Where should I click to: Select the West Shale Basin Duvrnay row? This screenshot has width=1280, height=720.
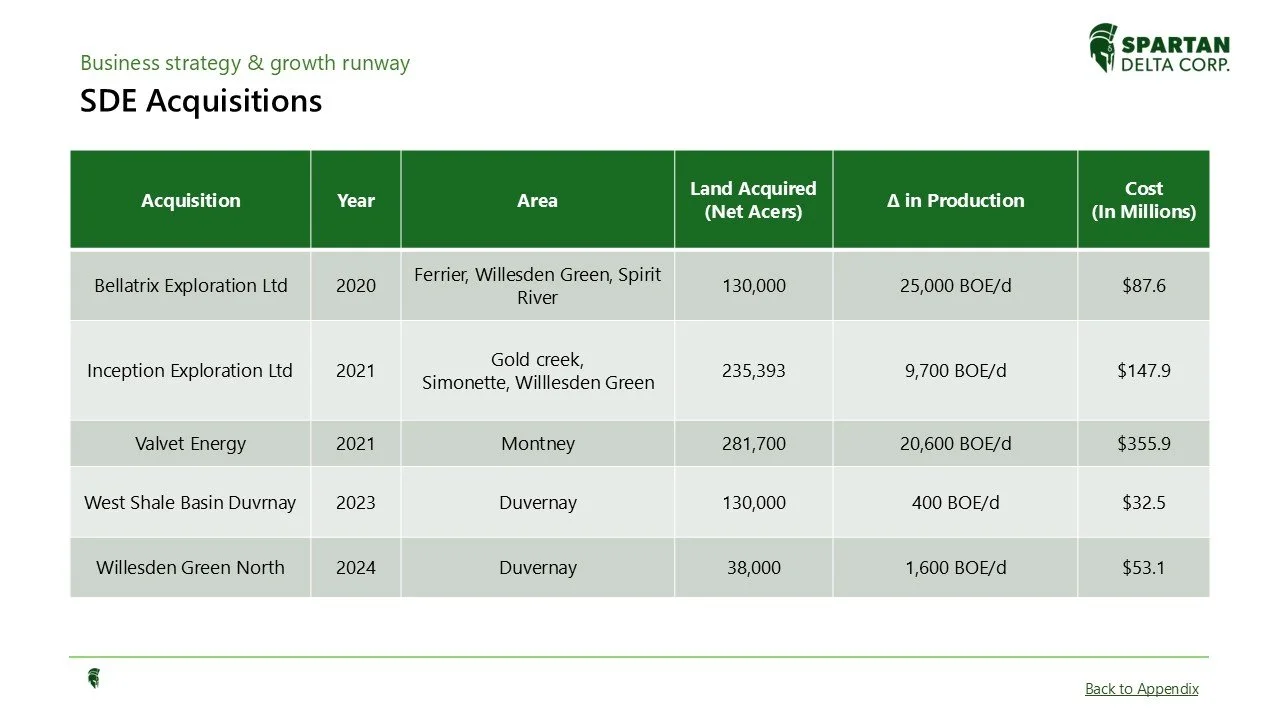[190, 503]
